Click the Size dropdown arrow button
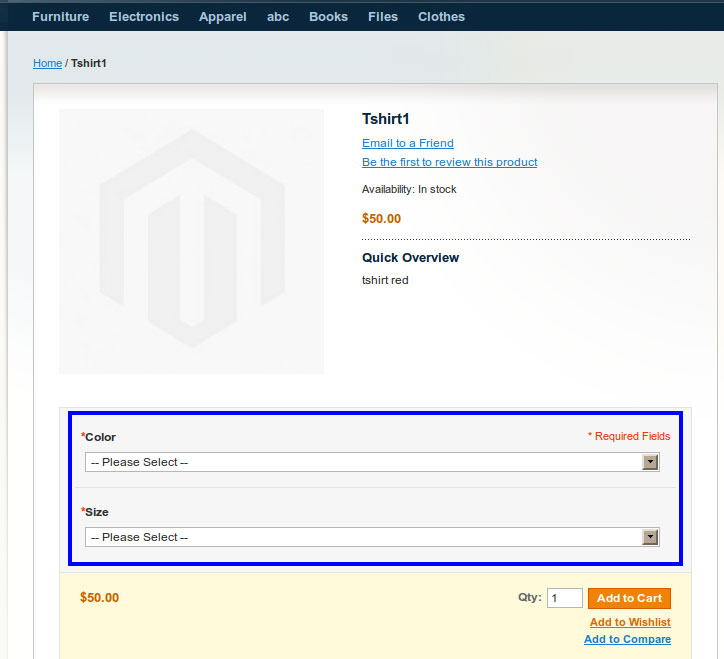This screenshot has height=659, width=724. 650,537
